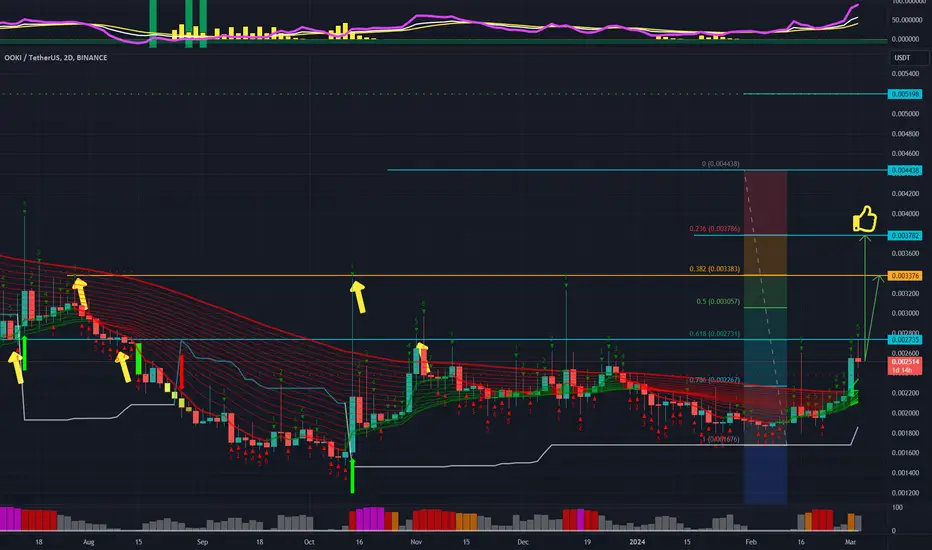The width and height of the screenshot is (932, 550).
Task: Click the 0.003200 price axis value
Action: point(905,293)
